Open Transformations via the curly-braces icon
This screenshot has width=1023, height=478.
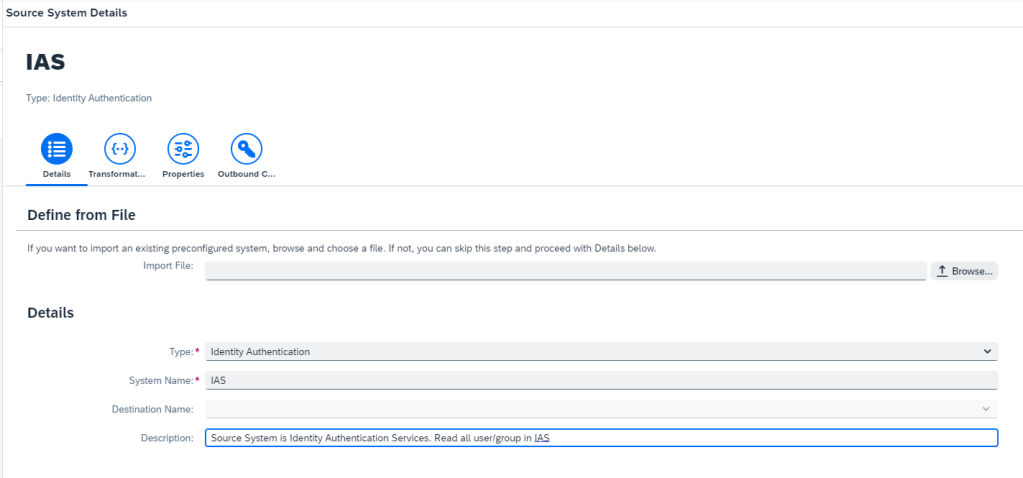pos(119,149)
